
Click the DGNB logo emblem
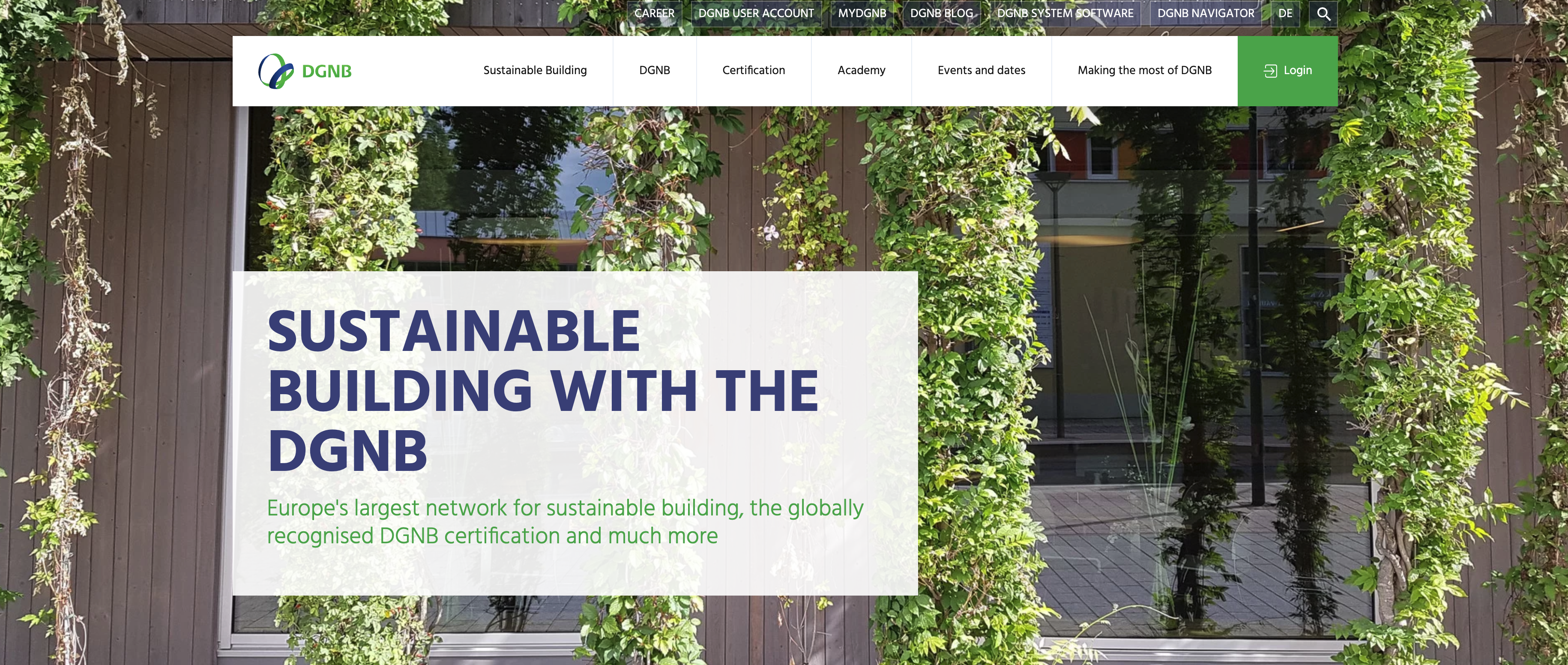(276, 71)
